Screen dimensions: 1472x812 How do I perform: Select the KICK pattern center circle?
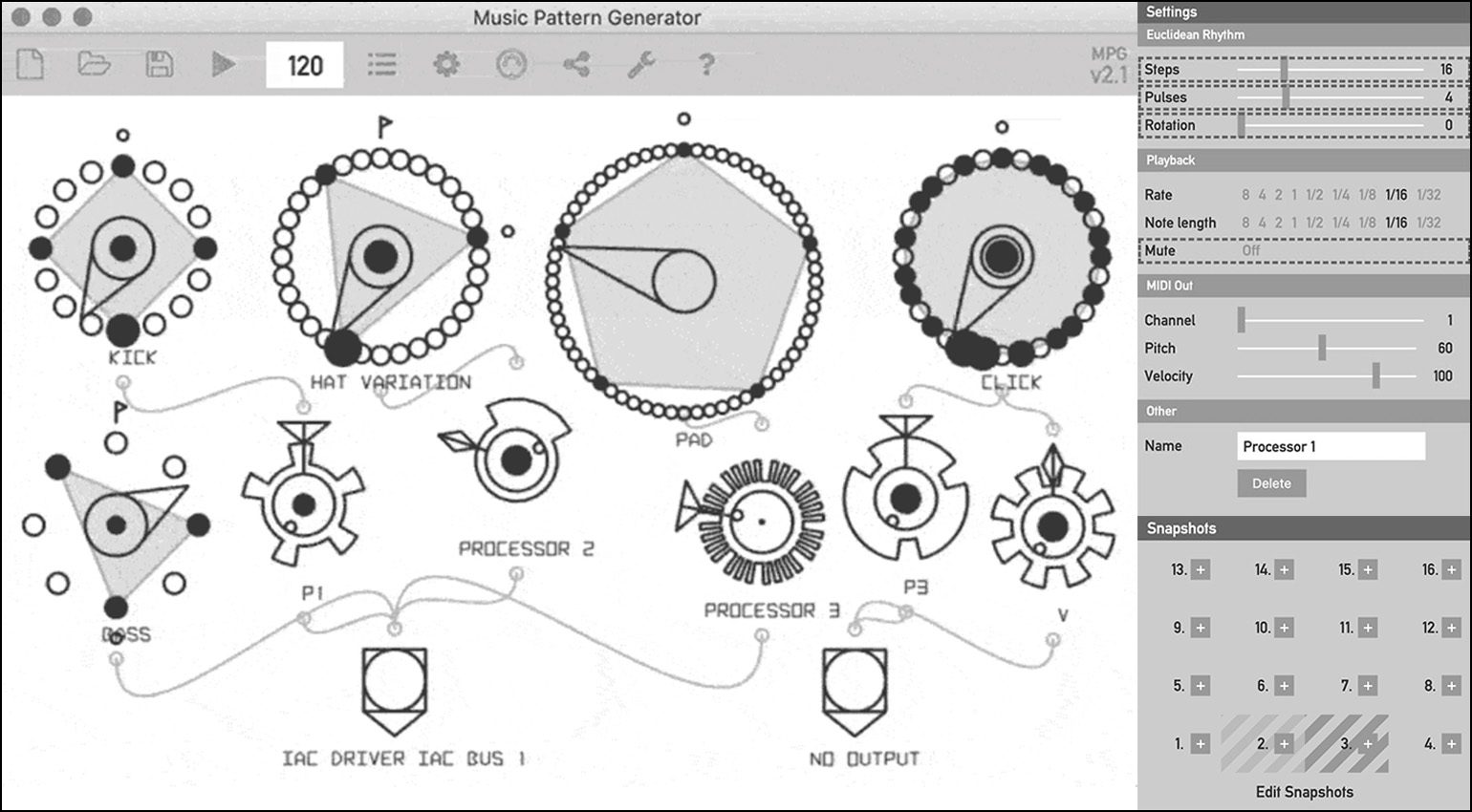tap(122, 248)
